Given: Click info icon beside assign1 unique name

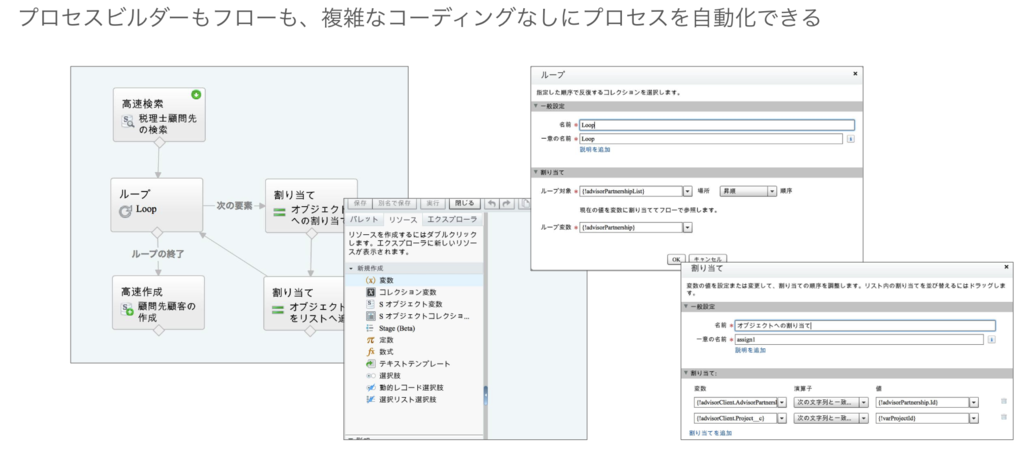Looking at the screenshot, I should [992, 339].
